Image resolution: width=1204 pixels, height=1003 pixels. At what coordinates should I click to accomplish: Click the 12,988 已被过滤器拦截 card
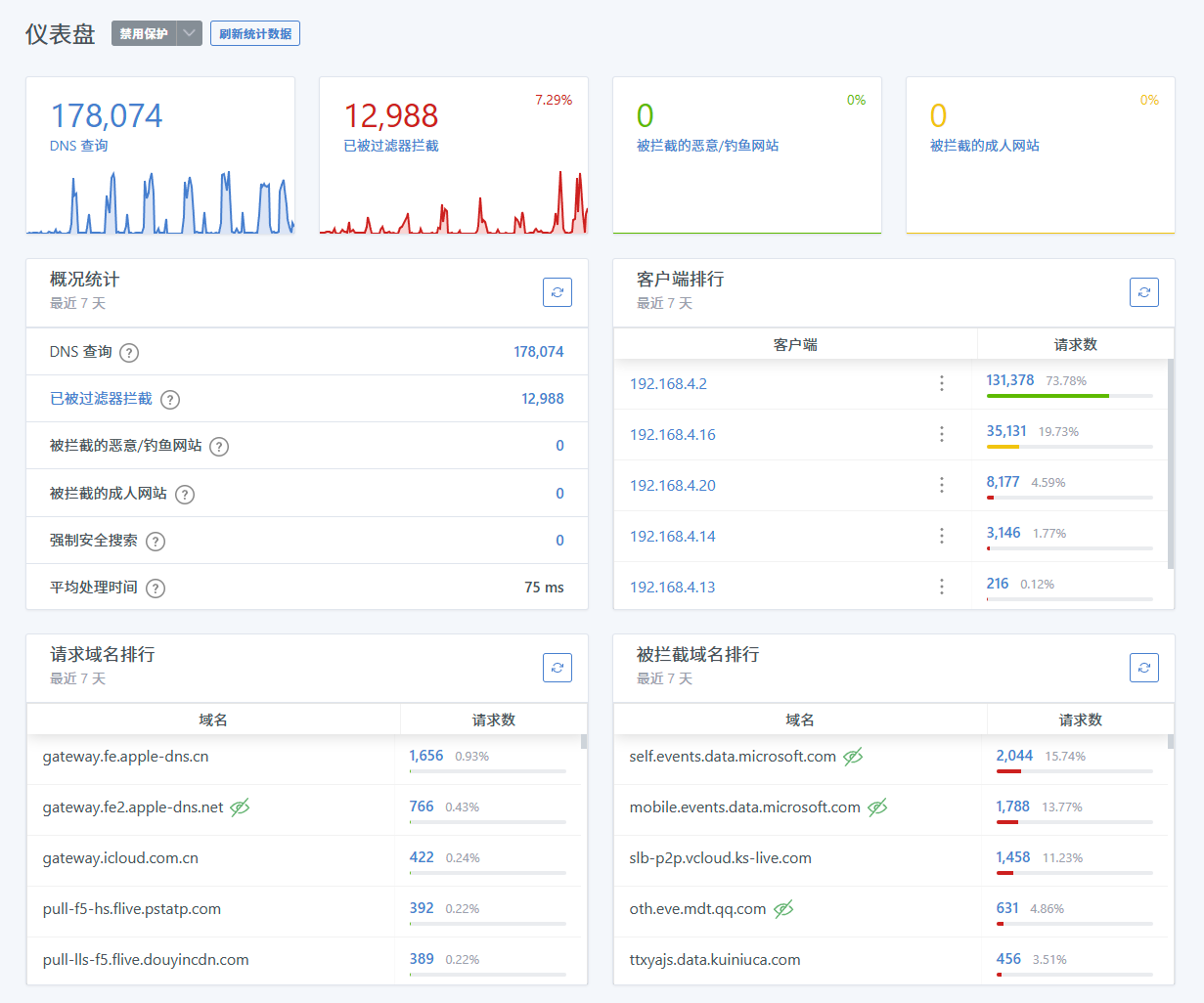coord(454,155)
